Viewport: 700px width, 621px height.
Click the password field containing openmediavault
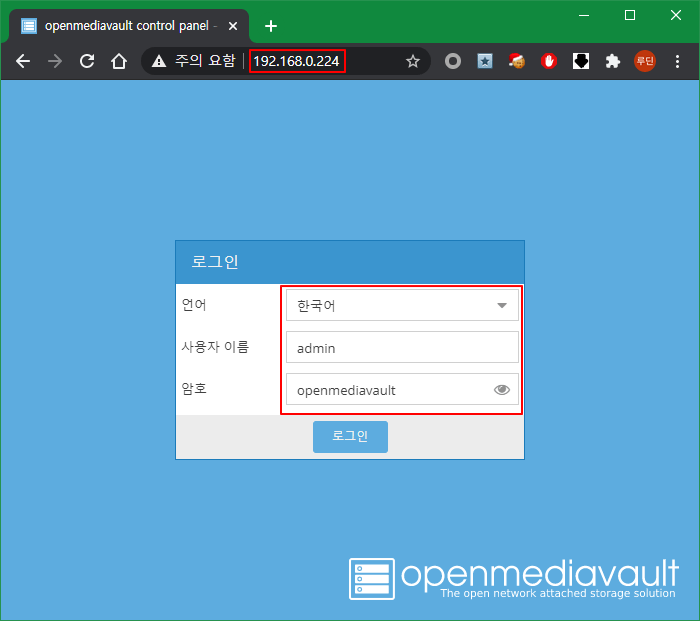click(x=402, y=390)
